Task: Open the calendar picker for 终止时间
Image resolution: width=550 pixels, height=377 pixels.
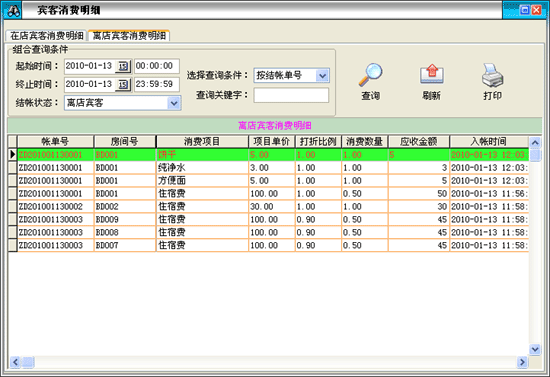Action: point(123,85)
